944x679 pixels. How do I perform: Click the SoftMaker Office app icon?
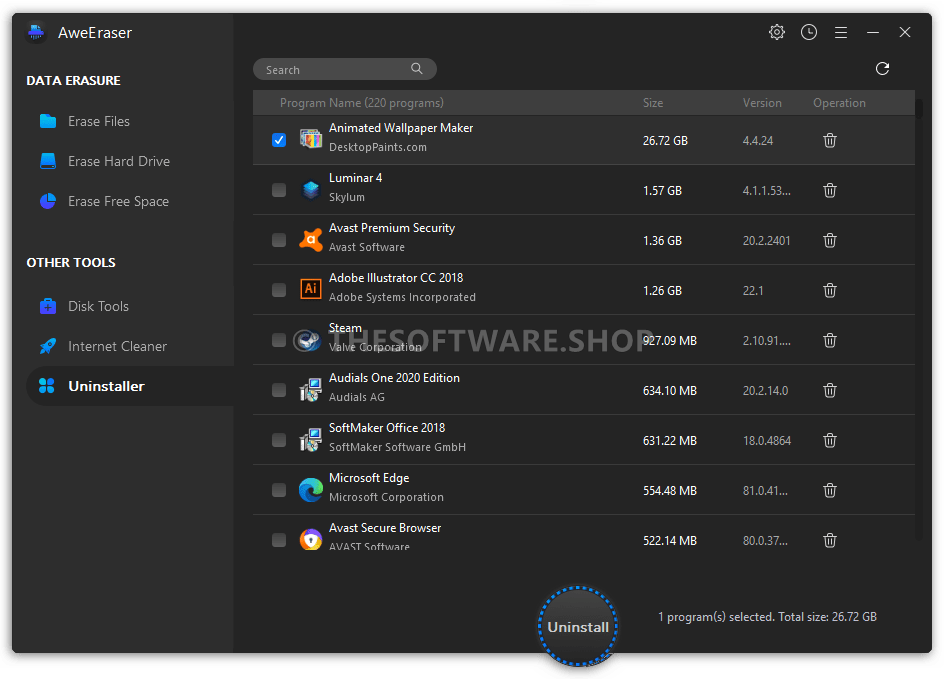point(311,439)
